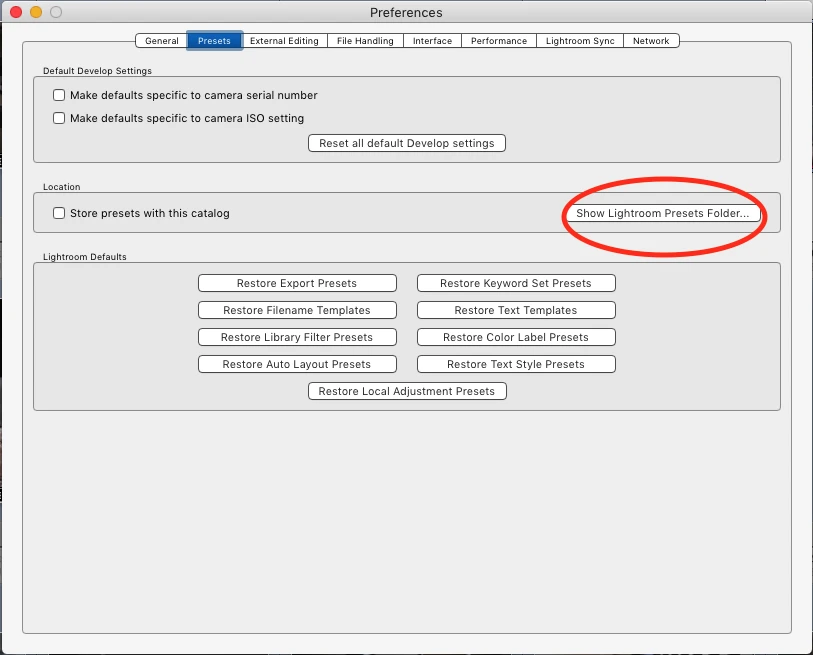Click Restore Filename Templates
Image resolution: width=813 pixels, height=655 pixels.
(297, 310)
